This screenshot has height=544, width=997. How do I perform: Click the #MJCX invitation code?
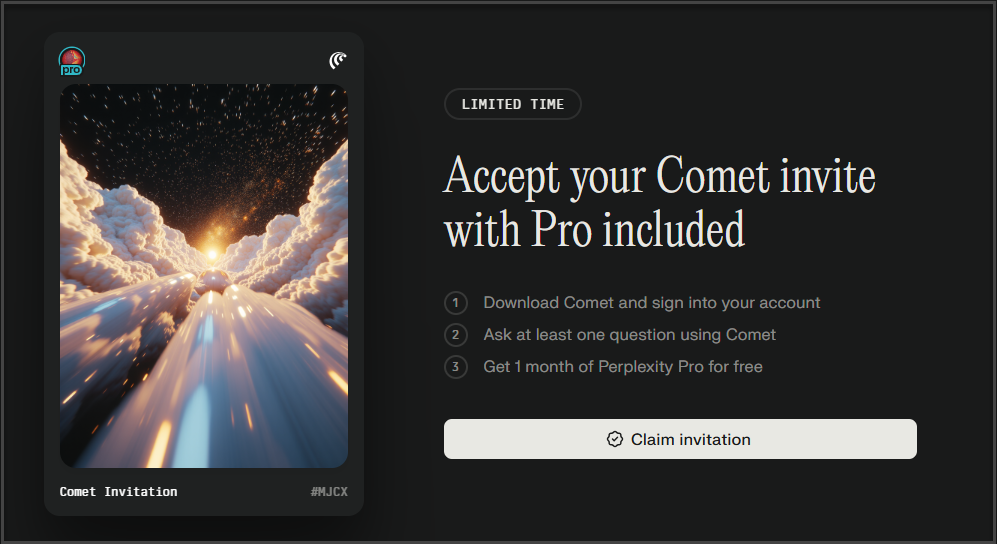[329, 492]
